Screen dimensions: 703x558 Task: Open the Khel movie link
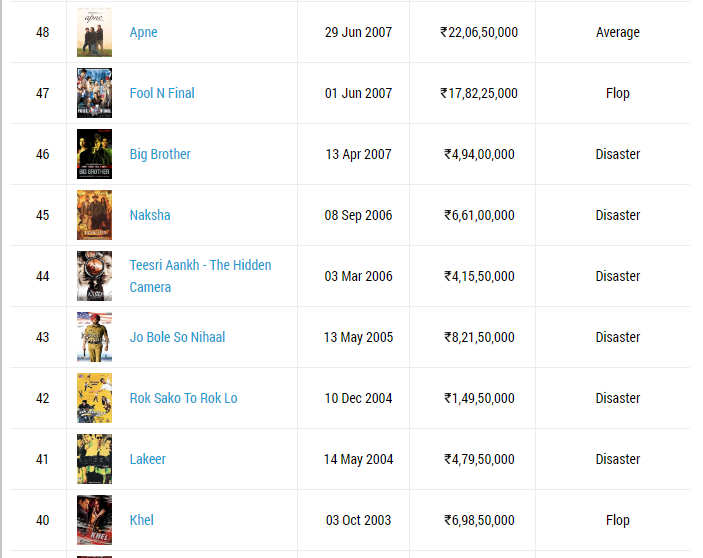point(142,520)
